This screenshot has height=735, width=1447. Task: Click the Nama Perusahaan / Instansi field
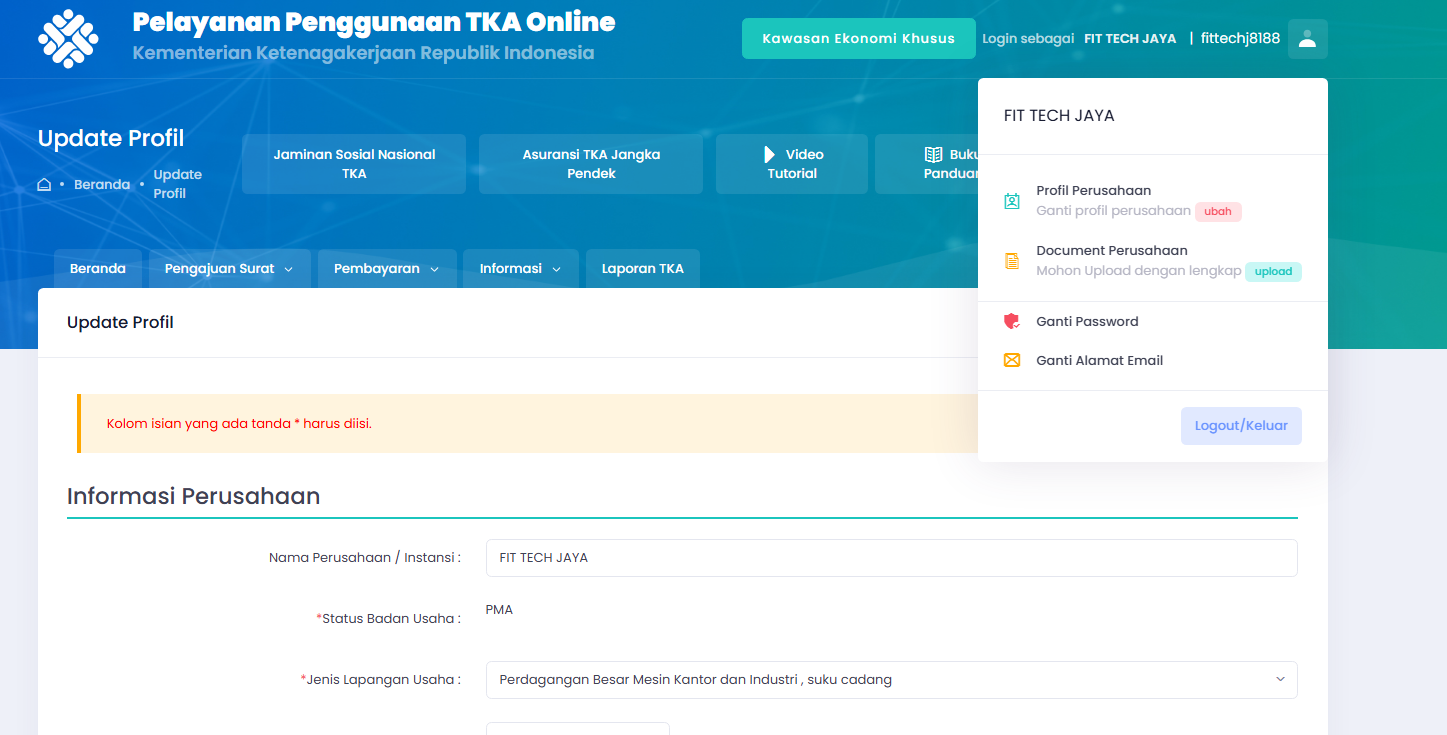[x=891, y=558]
